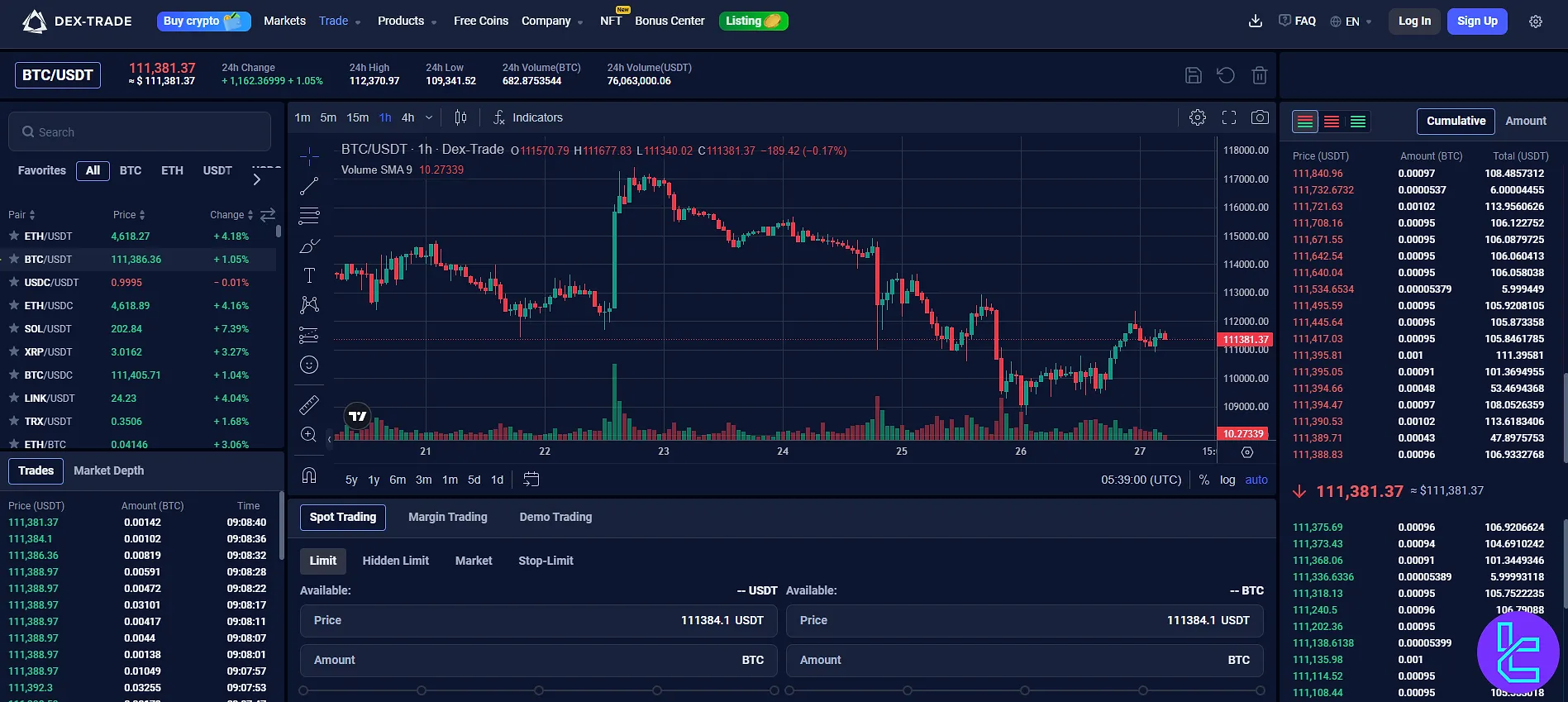Sort pair list by Change column

pyautogui.click(x=231, y=215)
